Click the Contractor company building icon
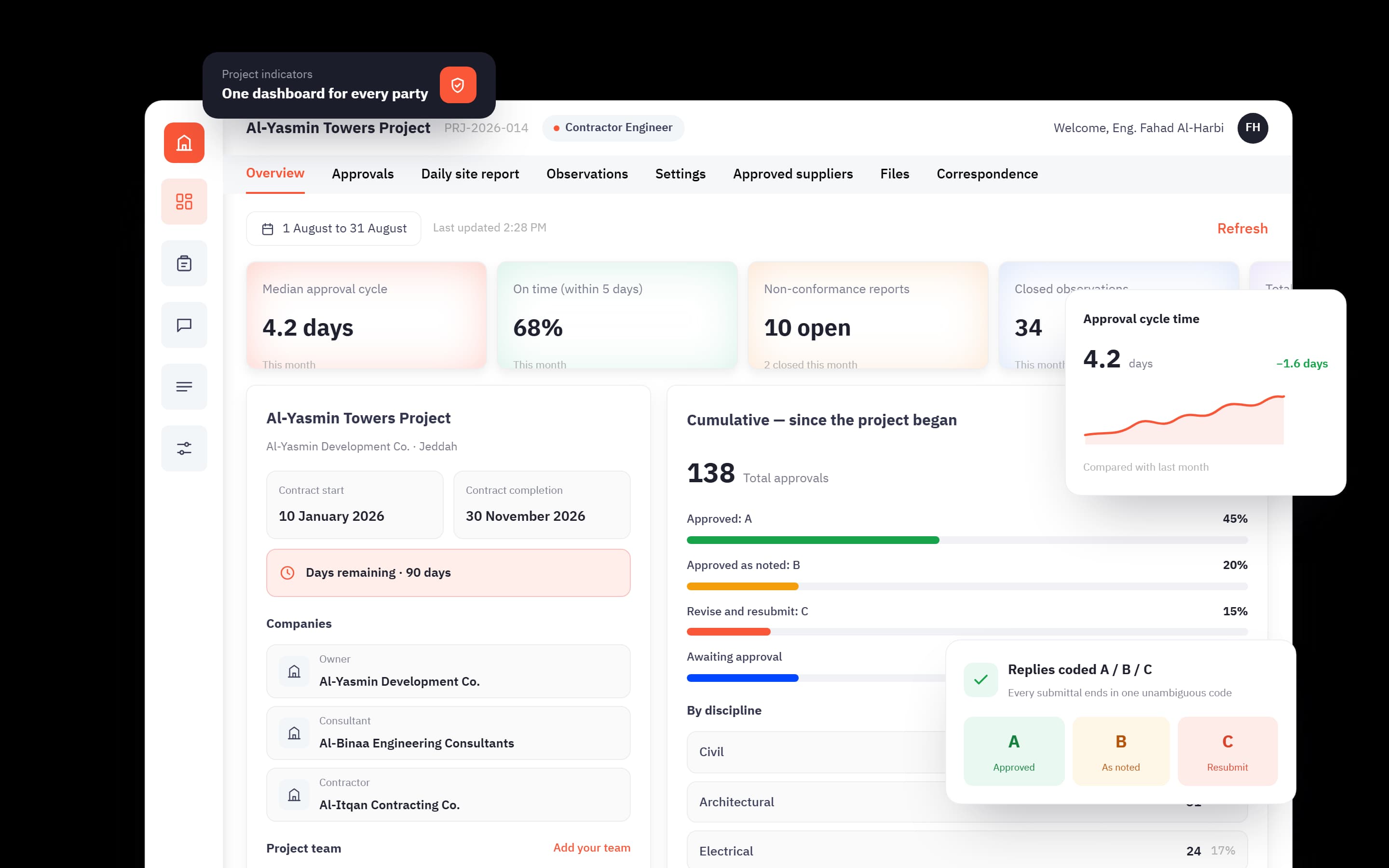This screenshot has width=1389, height=868. coord(294,795)
